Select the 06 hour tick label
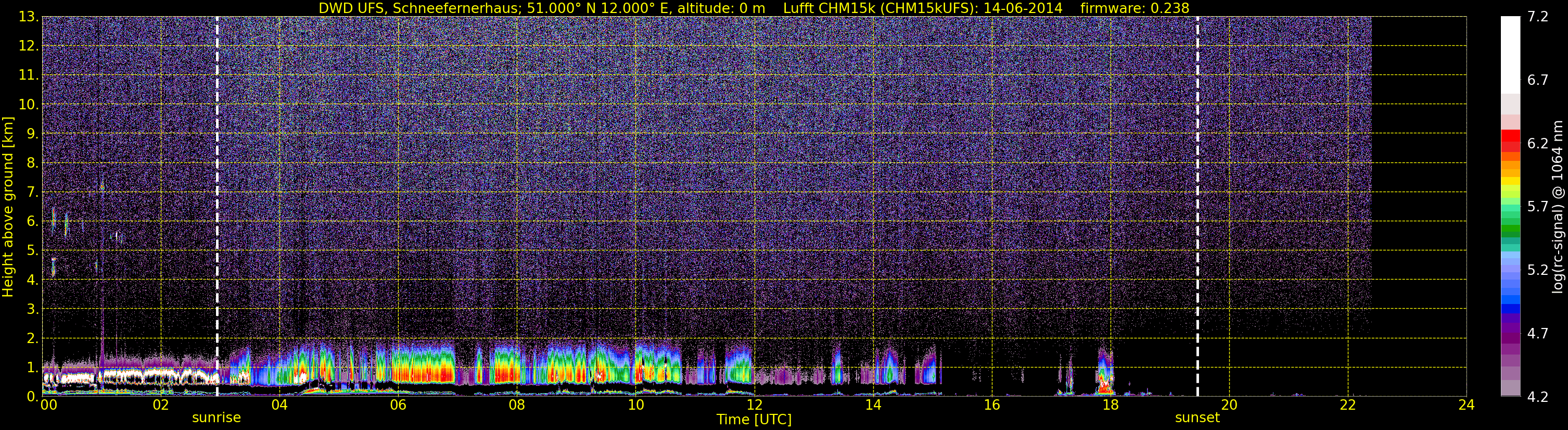 tap(398, 405)
